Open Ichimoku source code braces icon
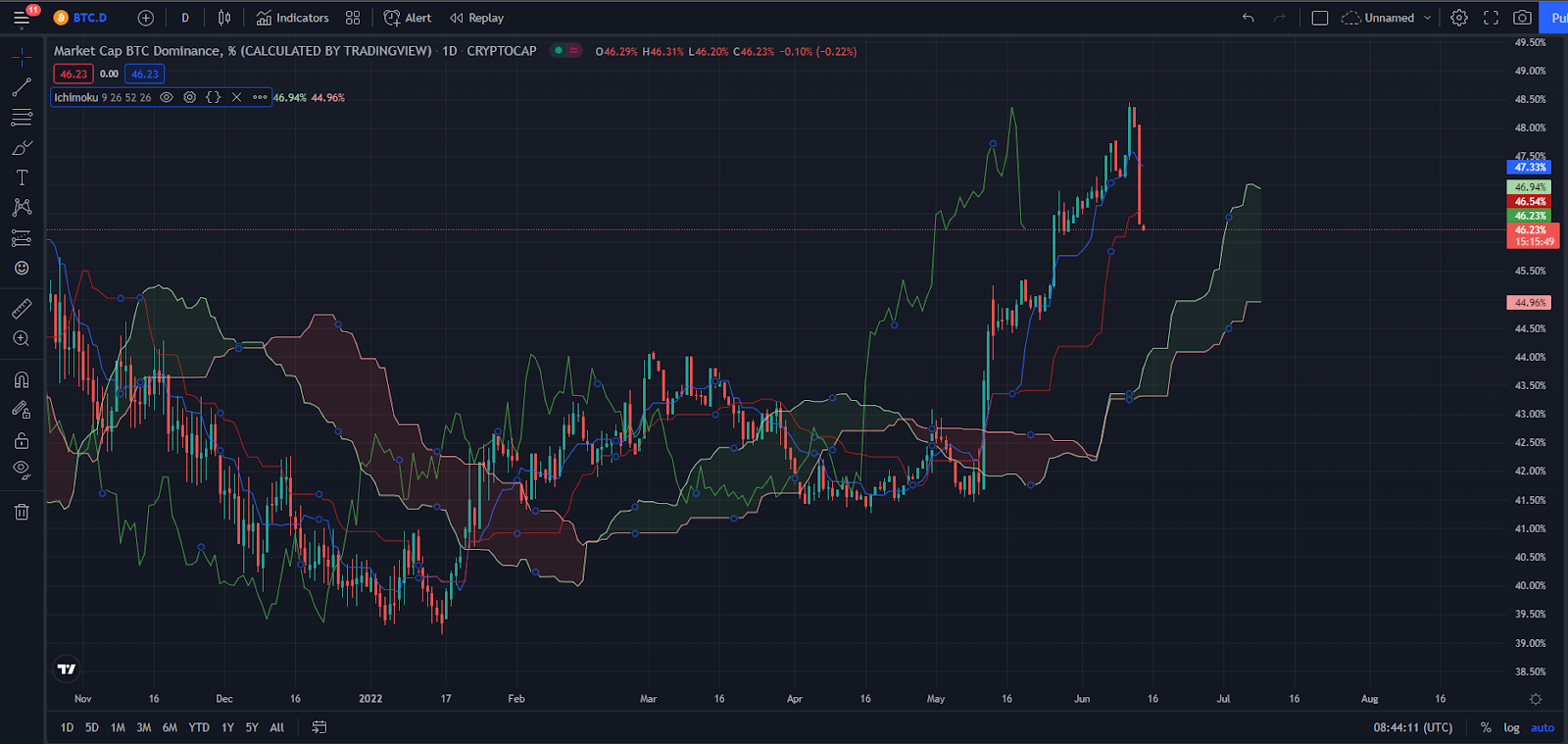This screenshot has height=744, width=1568. pyautogui.click(x=213, y=97)
